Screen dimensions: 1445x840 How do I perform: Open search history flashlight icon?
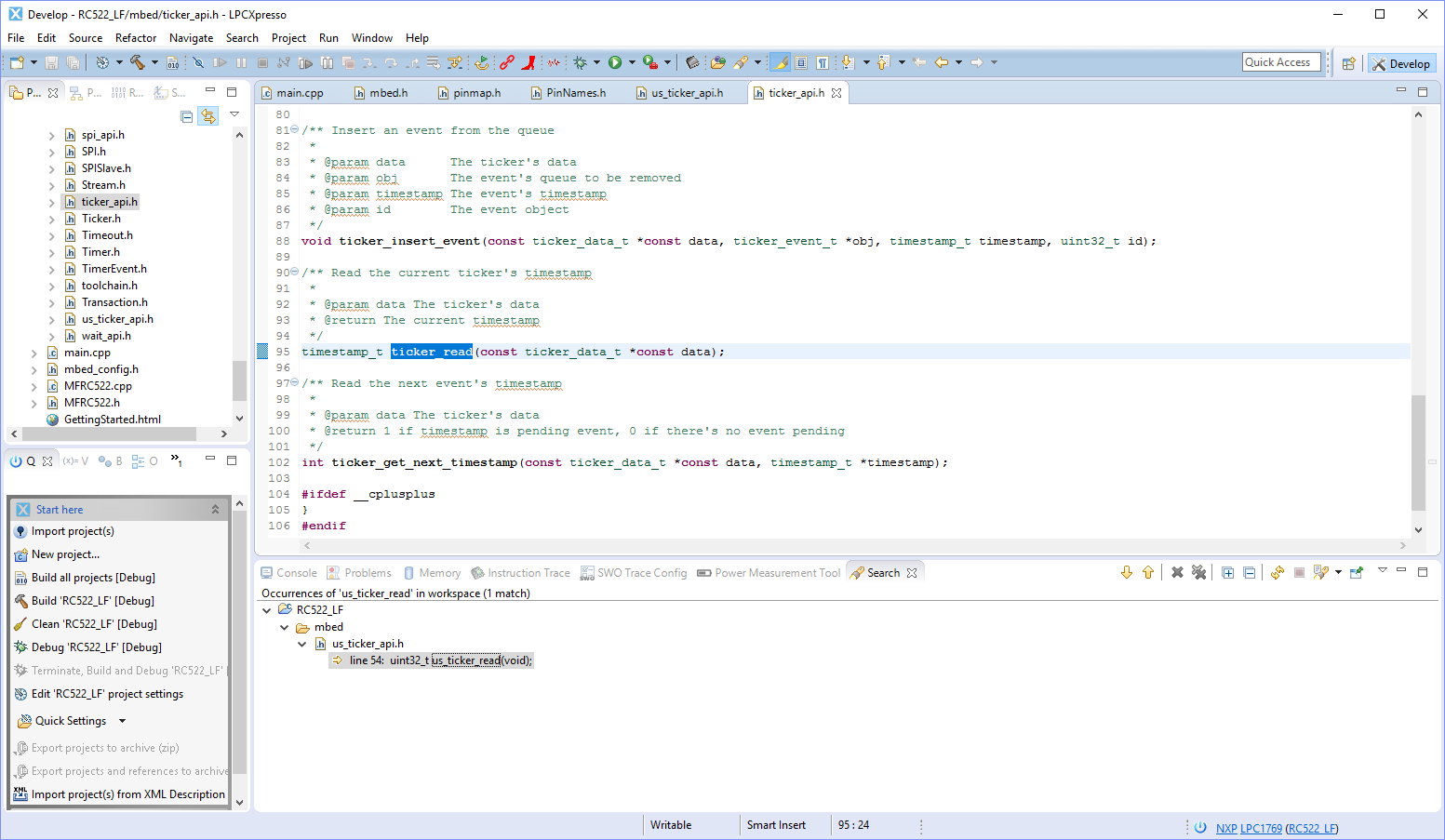pyautogui.click(x=1320, y=572)
